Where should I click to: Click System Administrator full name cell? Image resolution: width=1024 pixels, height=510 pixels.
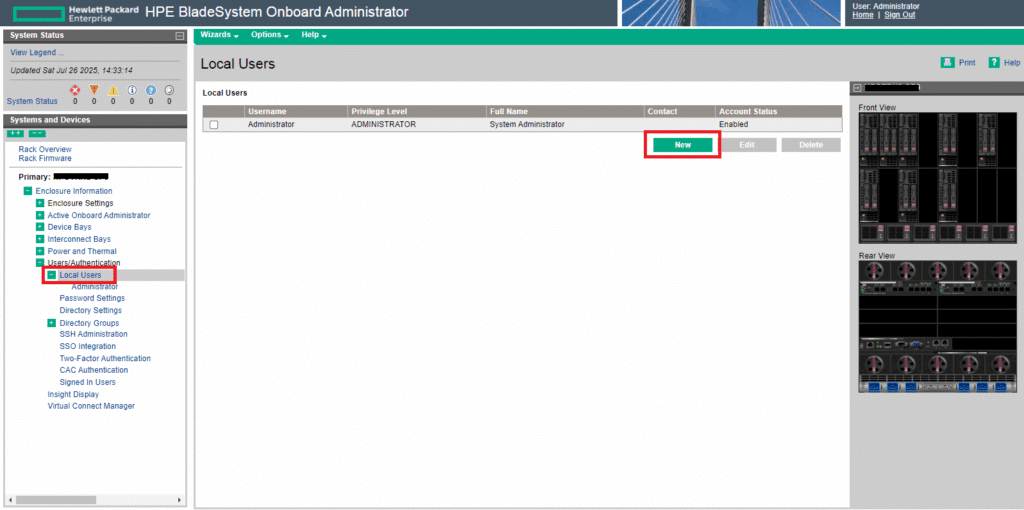point(527,124)
